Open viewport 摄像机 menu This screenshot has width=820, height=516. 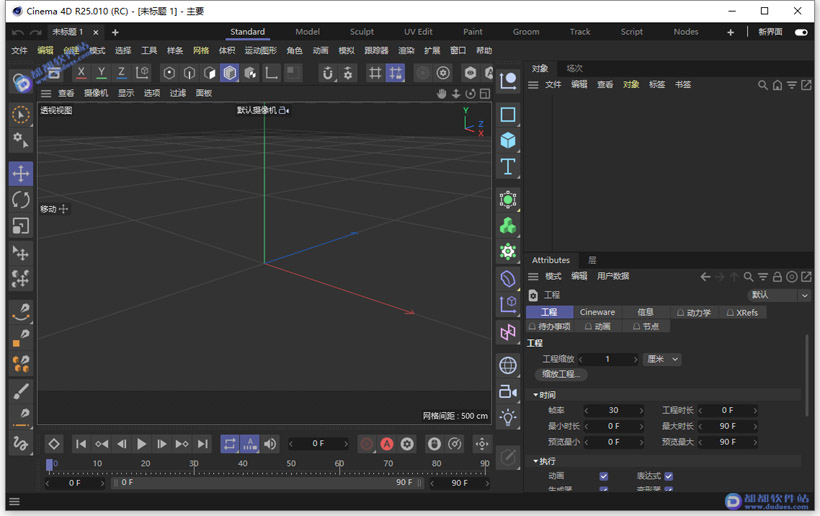[96, 93]
